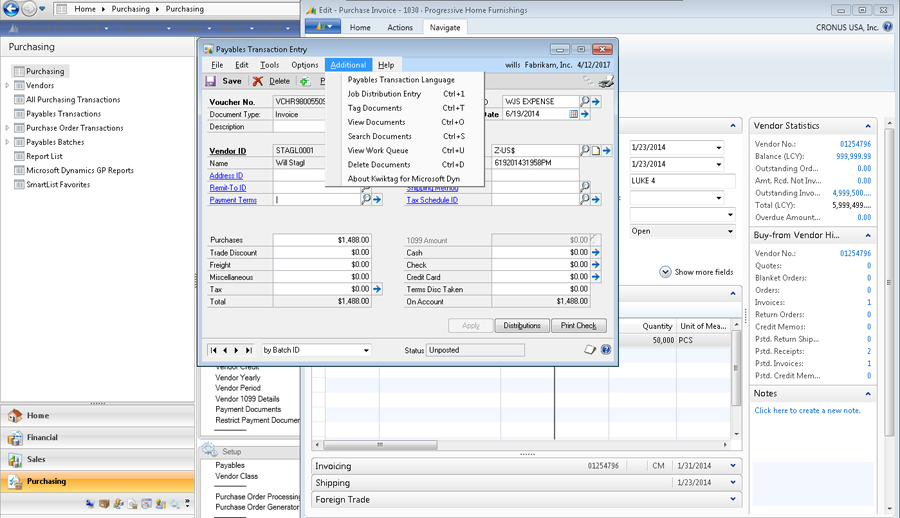Click blue arrow beside Tax amount field
This screenshot has height=518, width=900.
pos(377,289)
